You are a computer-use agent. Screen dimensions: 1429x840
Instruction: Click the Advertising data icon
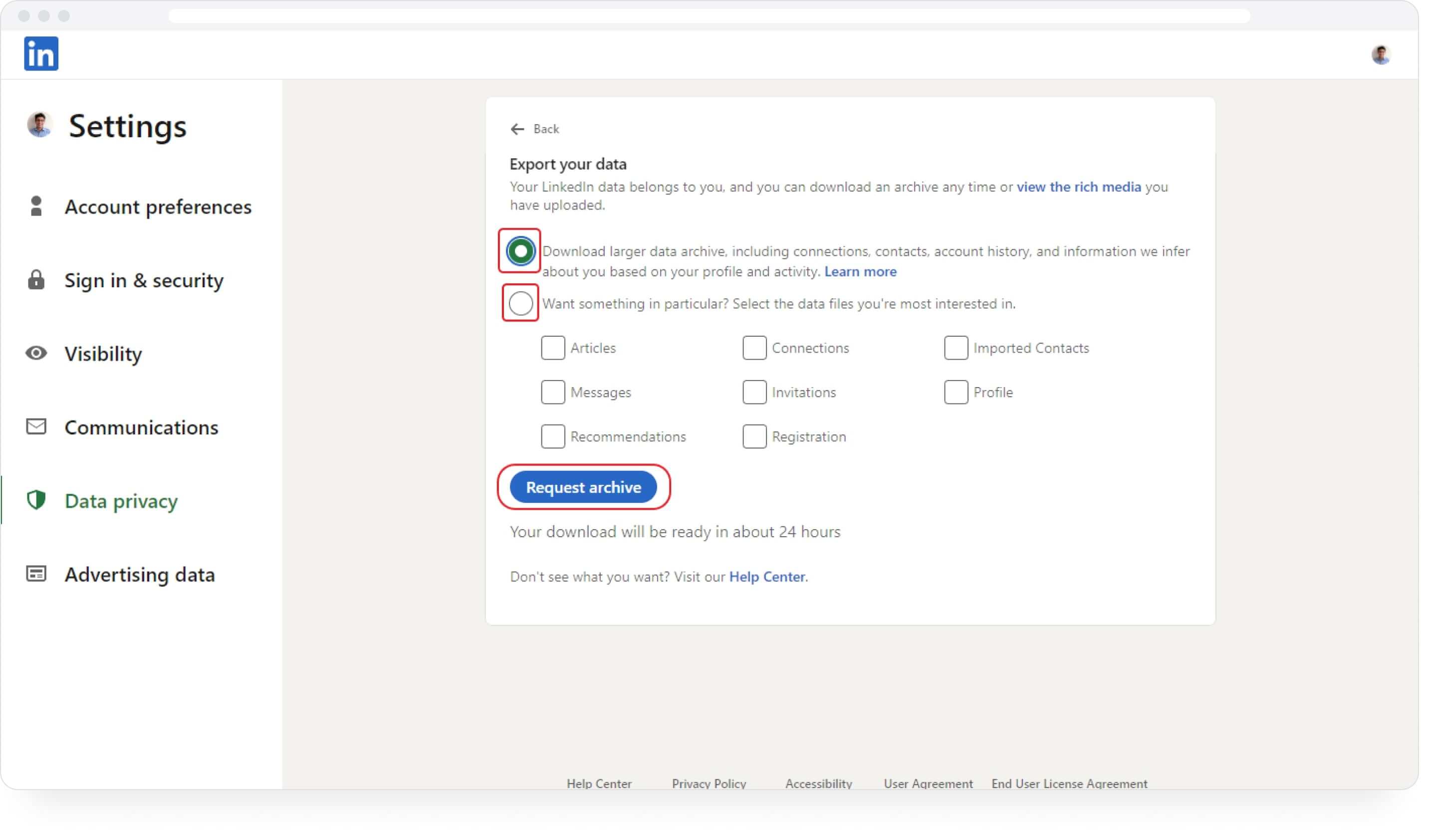click(36, 575)
